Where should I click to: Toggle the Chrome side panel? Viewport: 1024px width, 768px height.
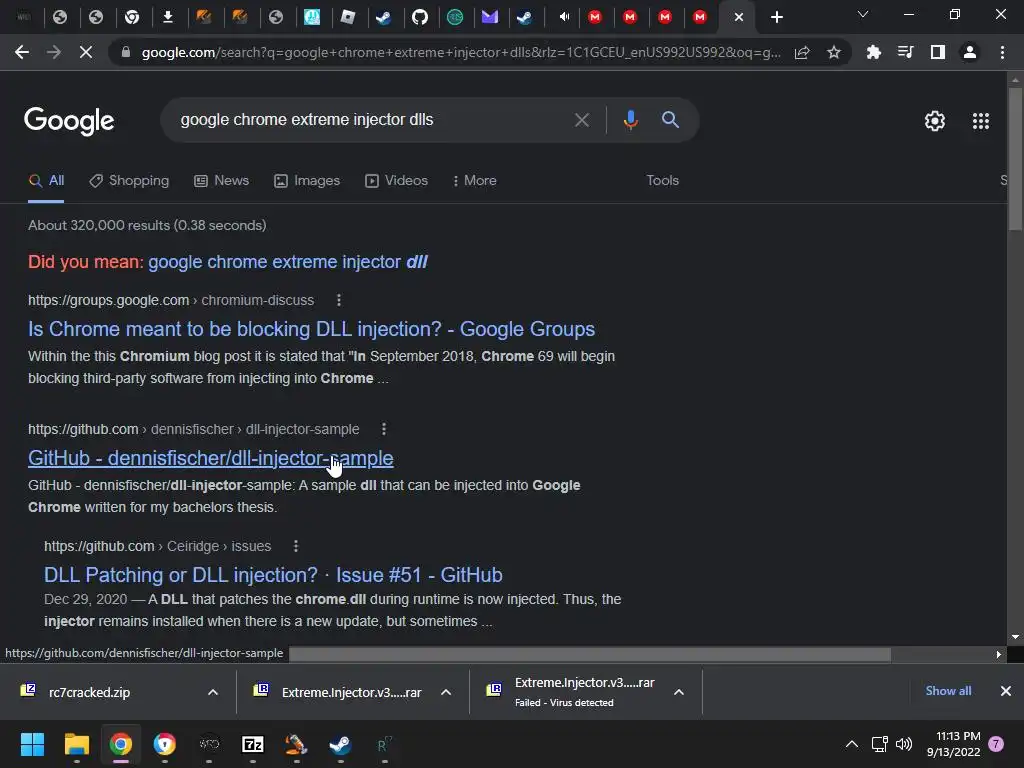click(938, 52)
